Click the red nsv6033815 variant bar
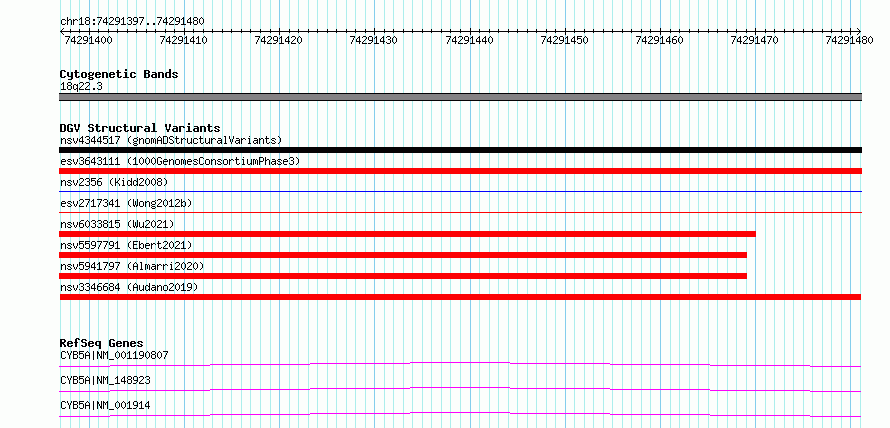 [408, 234]
